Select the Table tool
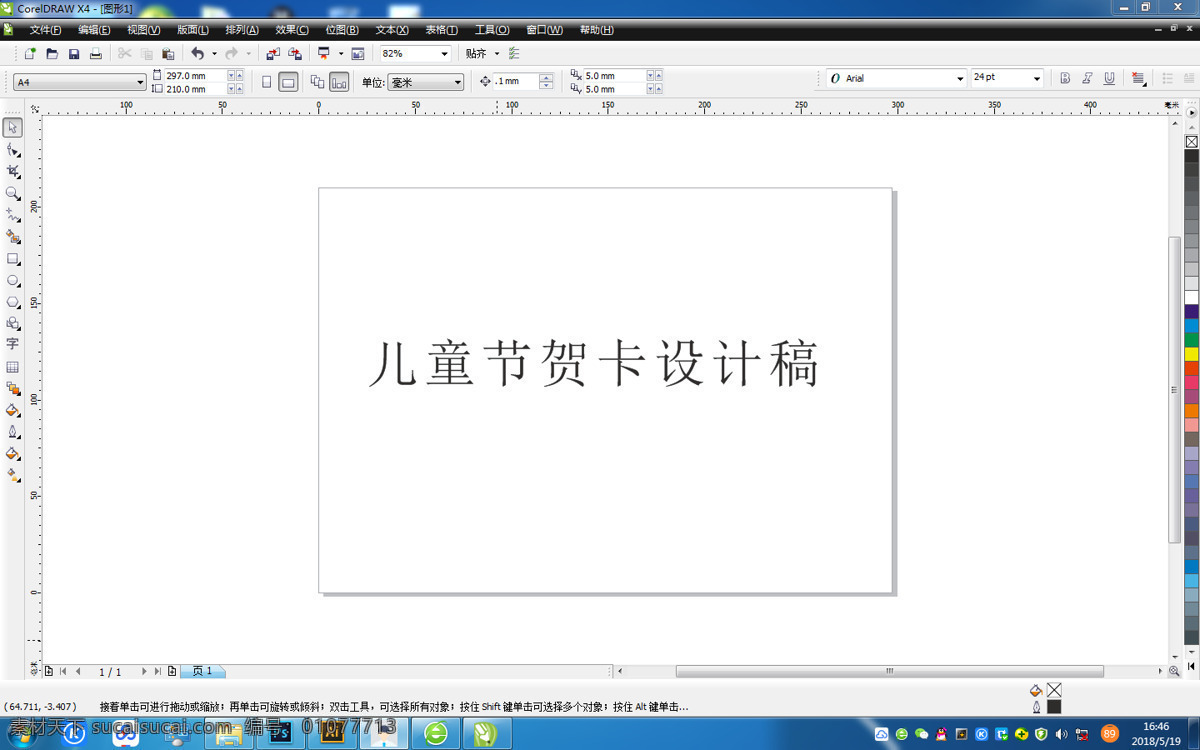1200x750 pixels. [x=13, y=367]
